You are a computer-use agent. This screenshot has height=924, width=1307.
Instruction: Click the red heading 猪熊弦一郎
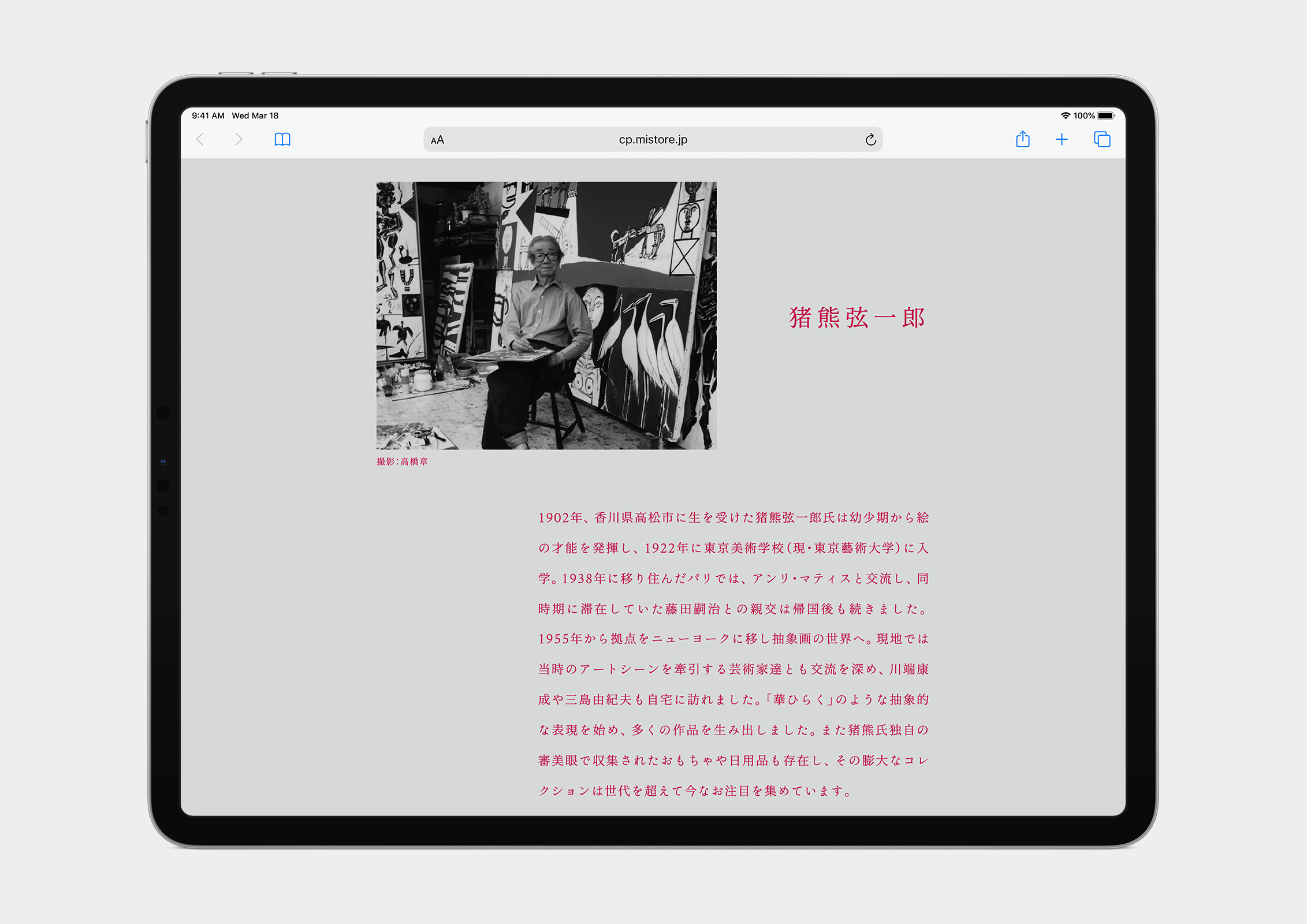click(x=857, y=318)
